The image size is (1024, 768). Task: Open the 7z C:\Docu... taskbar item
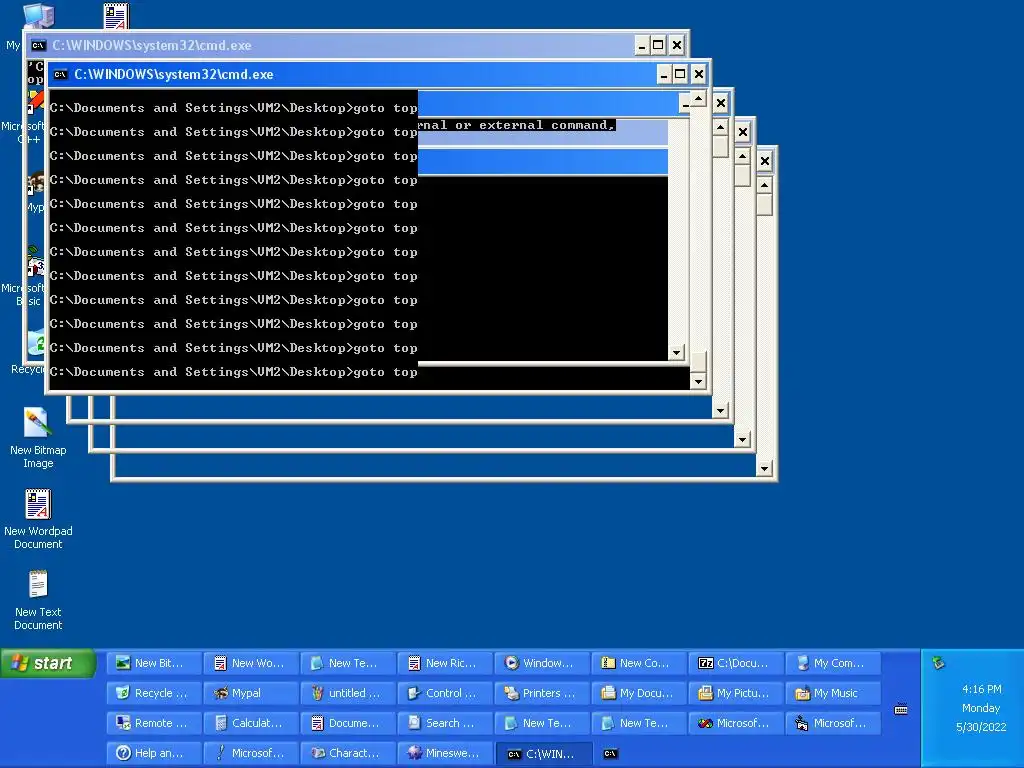735,663
